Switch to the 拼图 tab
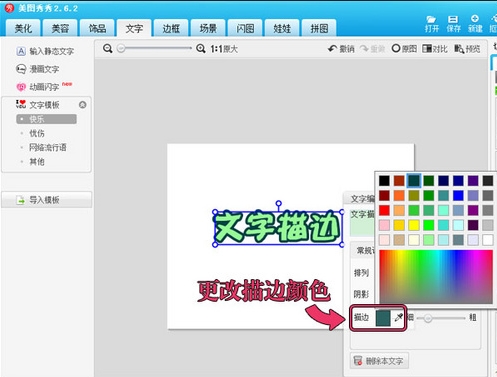497x377 pixels. coord(319,28)
